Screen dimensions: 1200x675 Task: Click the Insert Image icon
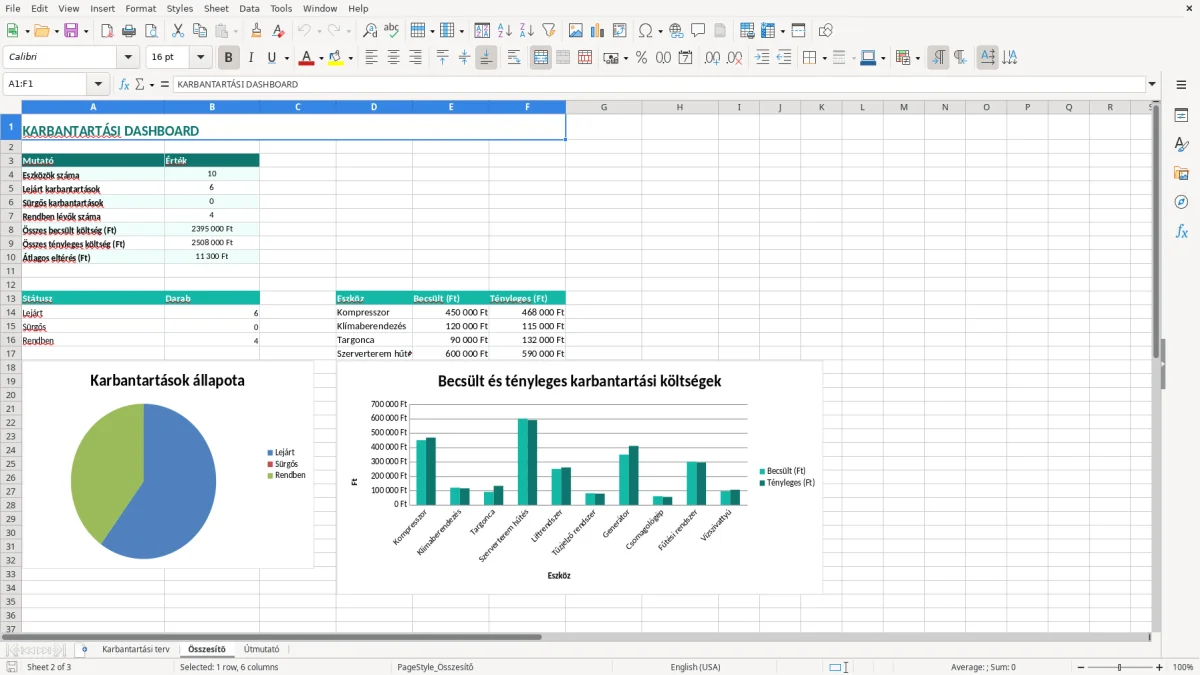pos(575,31)
